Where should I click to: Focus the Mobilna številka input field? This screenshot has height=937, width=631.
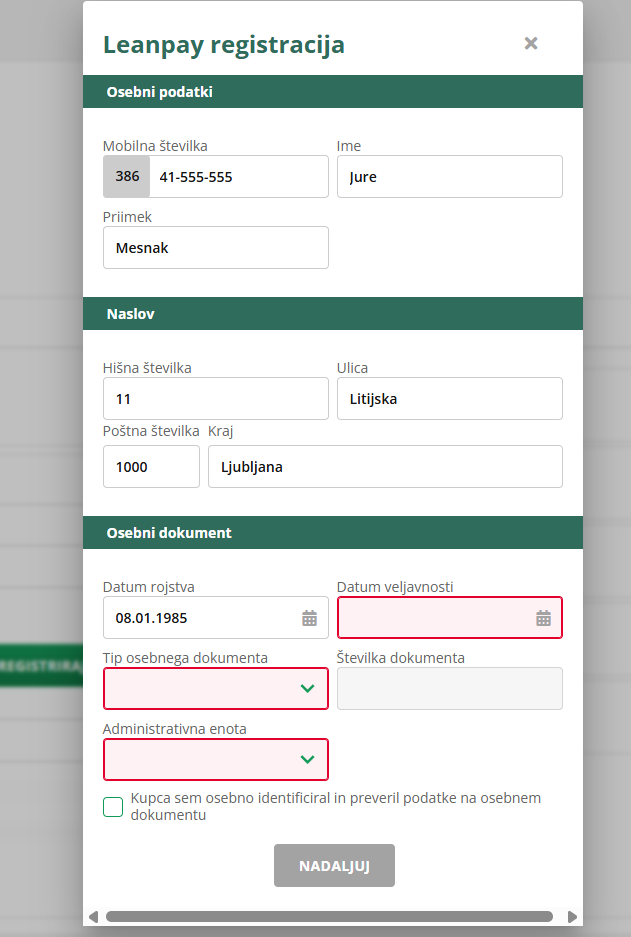coord(238,177)
